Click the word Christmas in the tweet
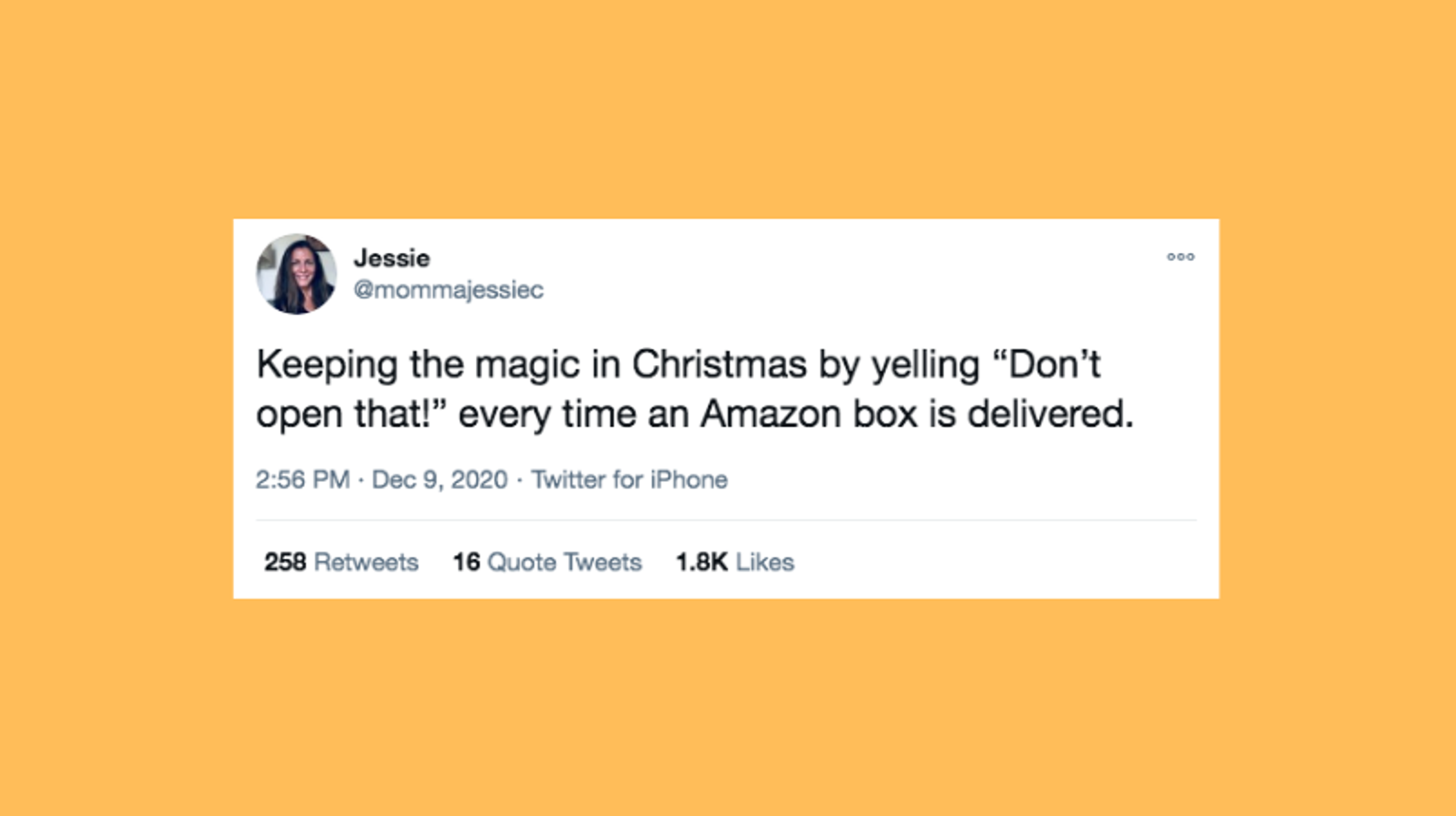The height and width of the screenshot is (816, 1456). [x=719, y=365]
